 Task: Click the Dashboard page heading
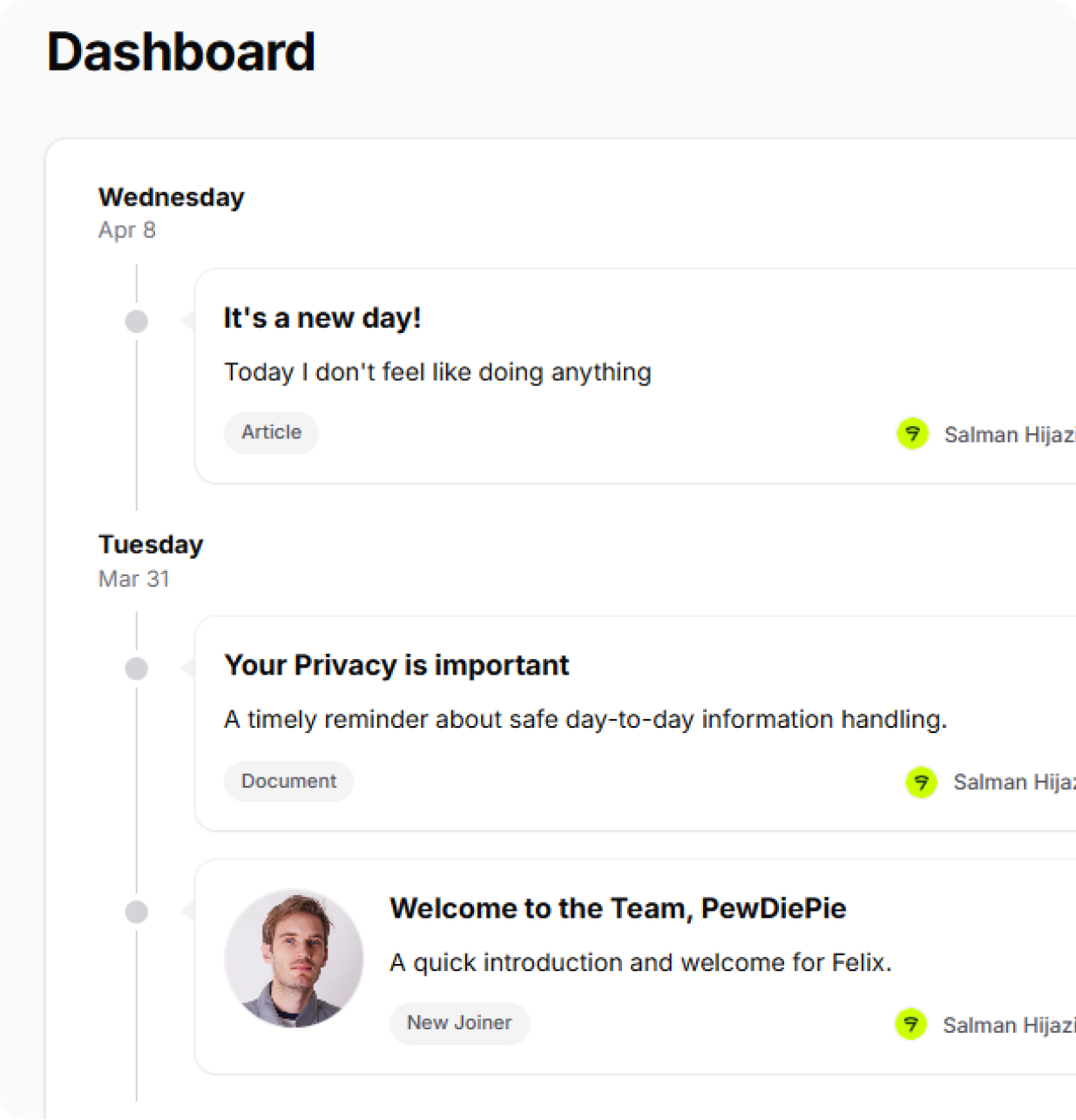[x=181, y=52]
